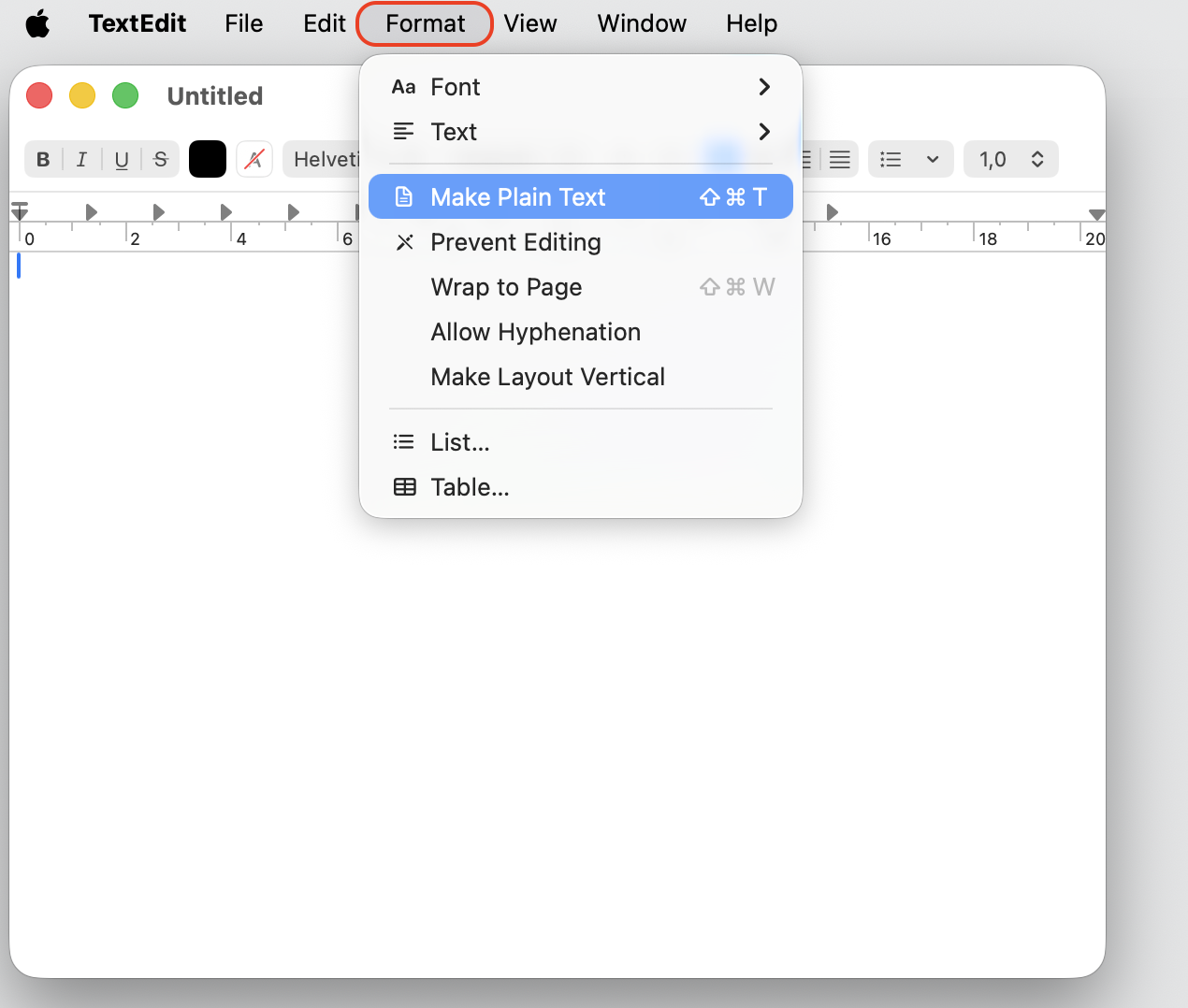This screenshot has width=1188, height=1008.
Task: Open the Help menu
Action: click(752, 23)
